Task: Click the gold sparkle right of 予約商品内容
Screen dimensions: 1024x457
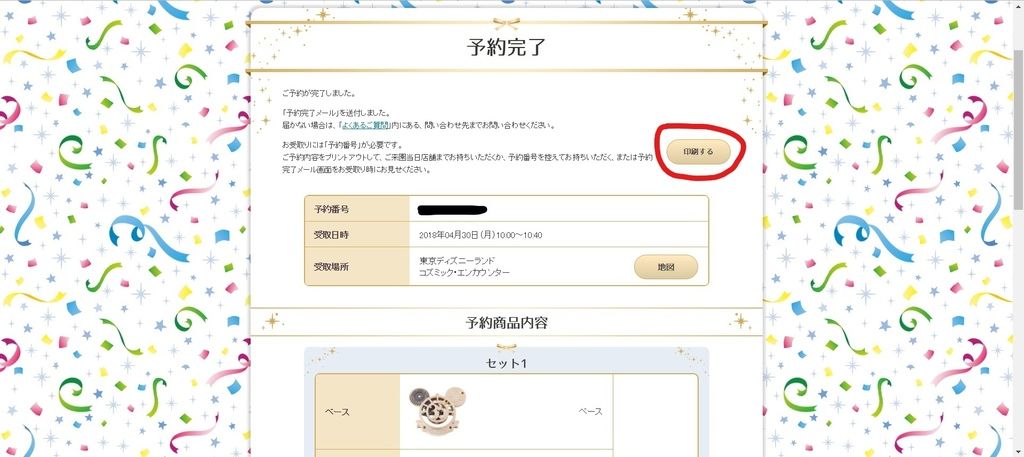Action: 741,321
